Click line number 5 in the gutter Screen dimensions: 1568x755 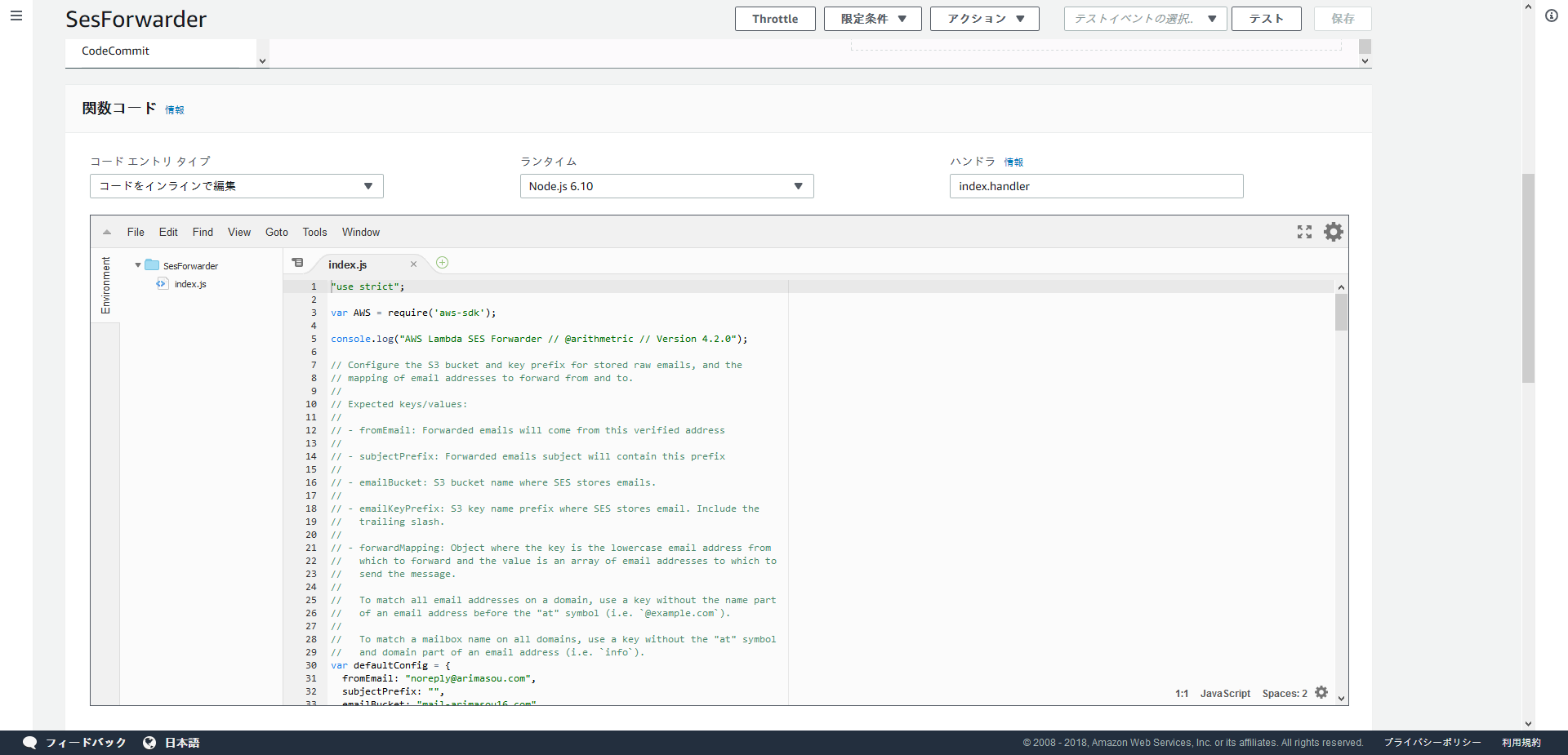[x=314, y=339]
